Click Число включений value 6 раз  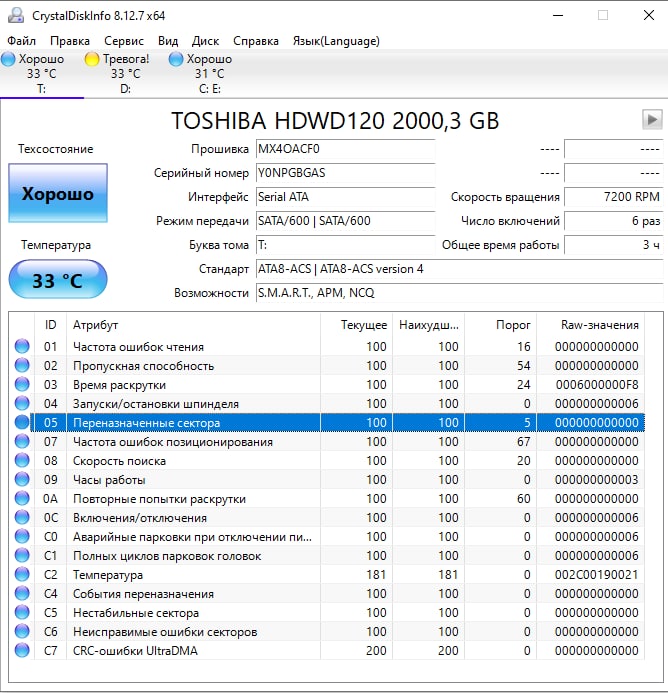(x=614, y=221)
